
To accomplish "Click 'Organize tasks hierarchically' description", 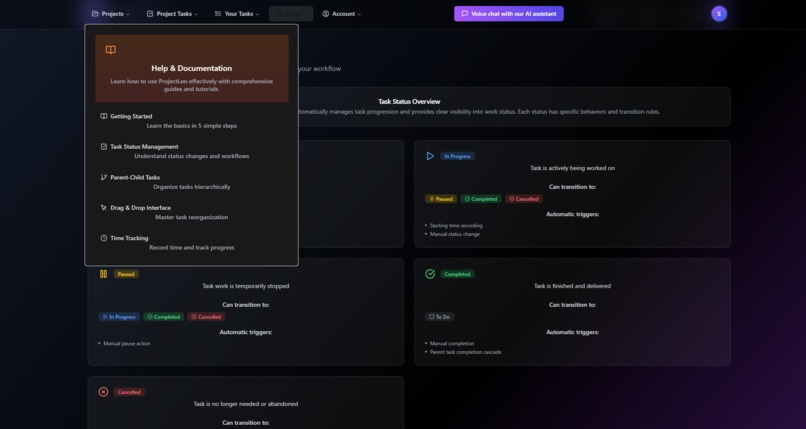I will [x=192, y=187].
